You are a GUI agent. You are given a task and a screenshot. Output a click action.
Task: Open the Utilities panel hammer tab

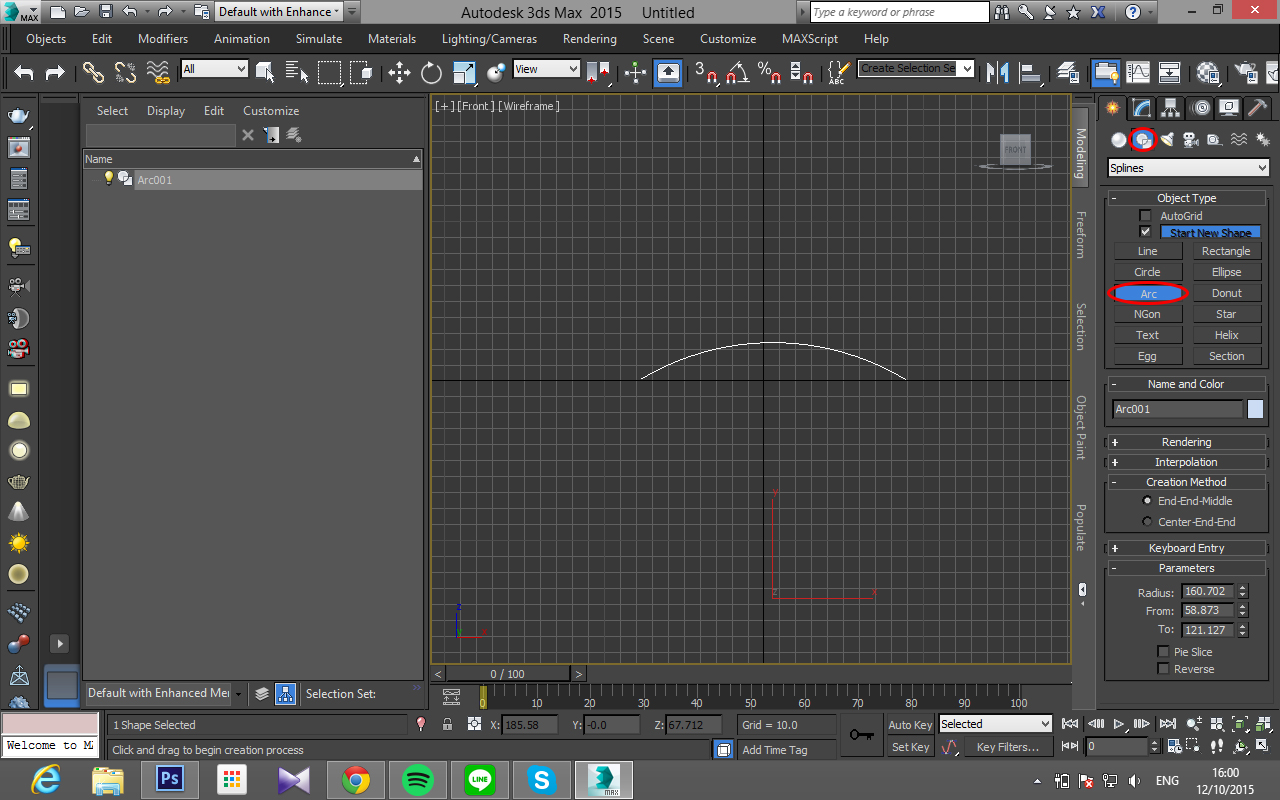(1258, 108)
